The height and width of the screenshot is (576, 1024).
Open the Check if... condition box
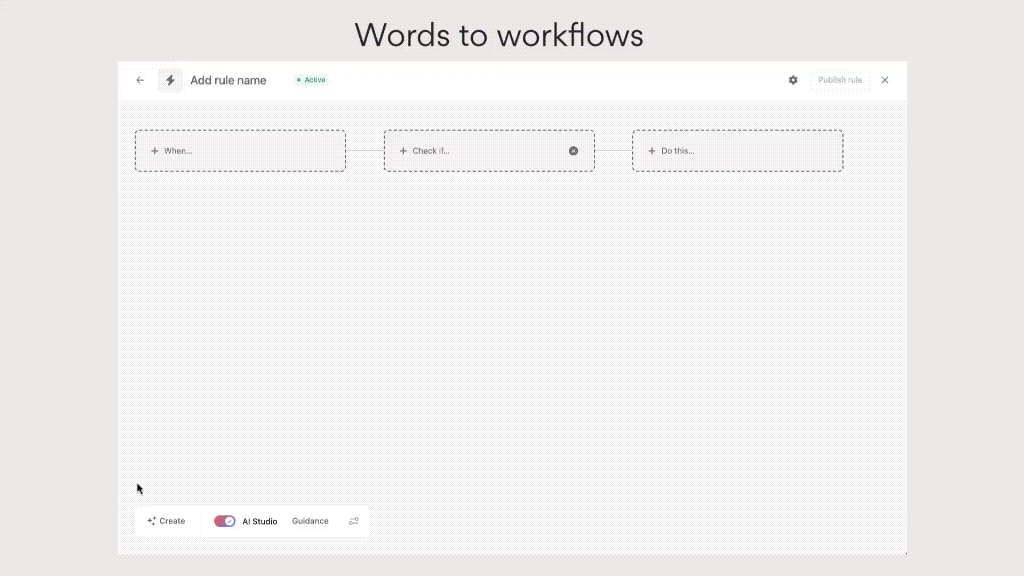tap(480, 151)
